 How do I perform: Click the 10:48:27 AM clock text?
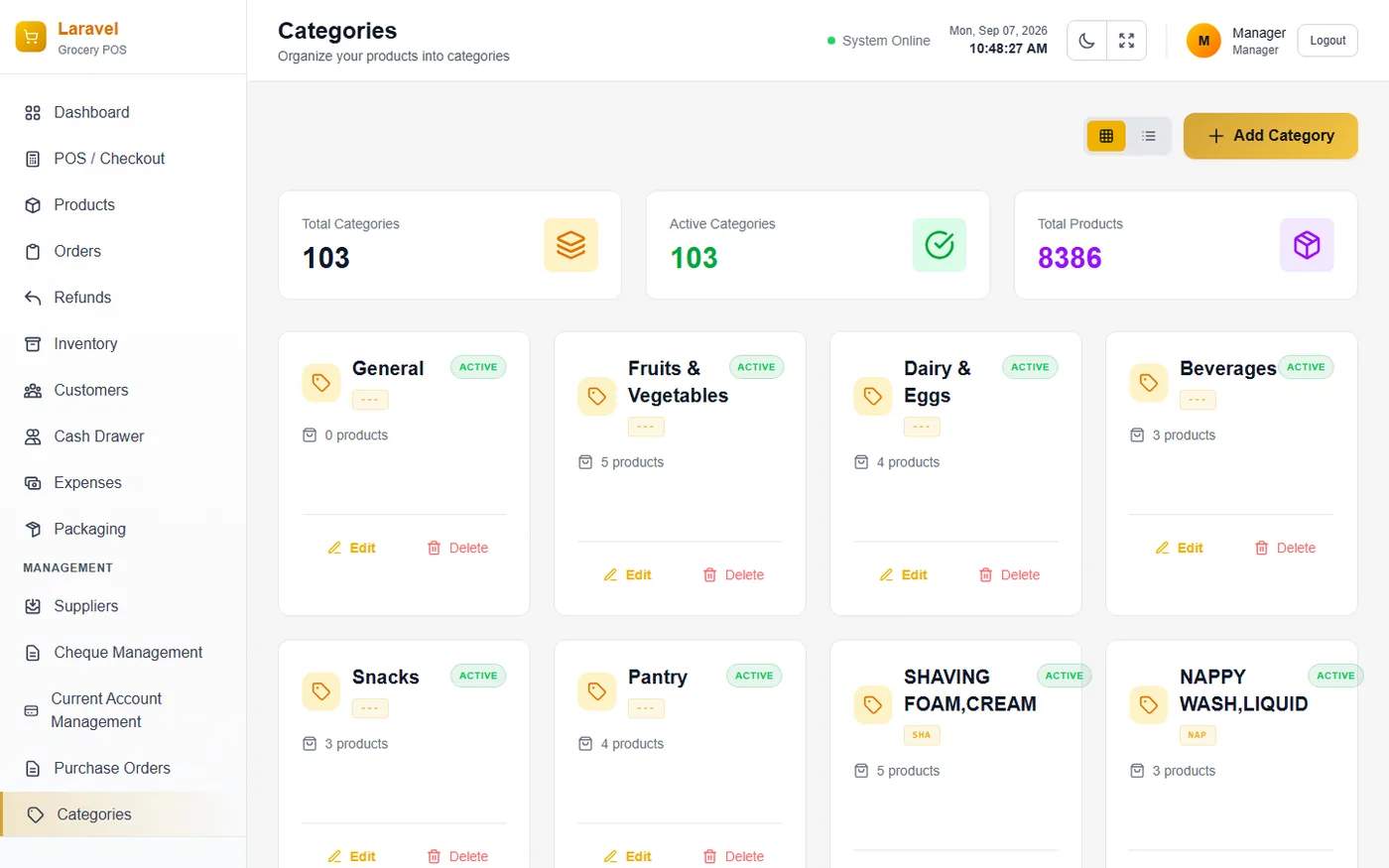[x=1008, y=49]
